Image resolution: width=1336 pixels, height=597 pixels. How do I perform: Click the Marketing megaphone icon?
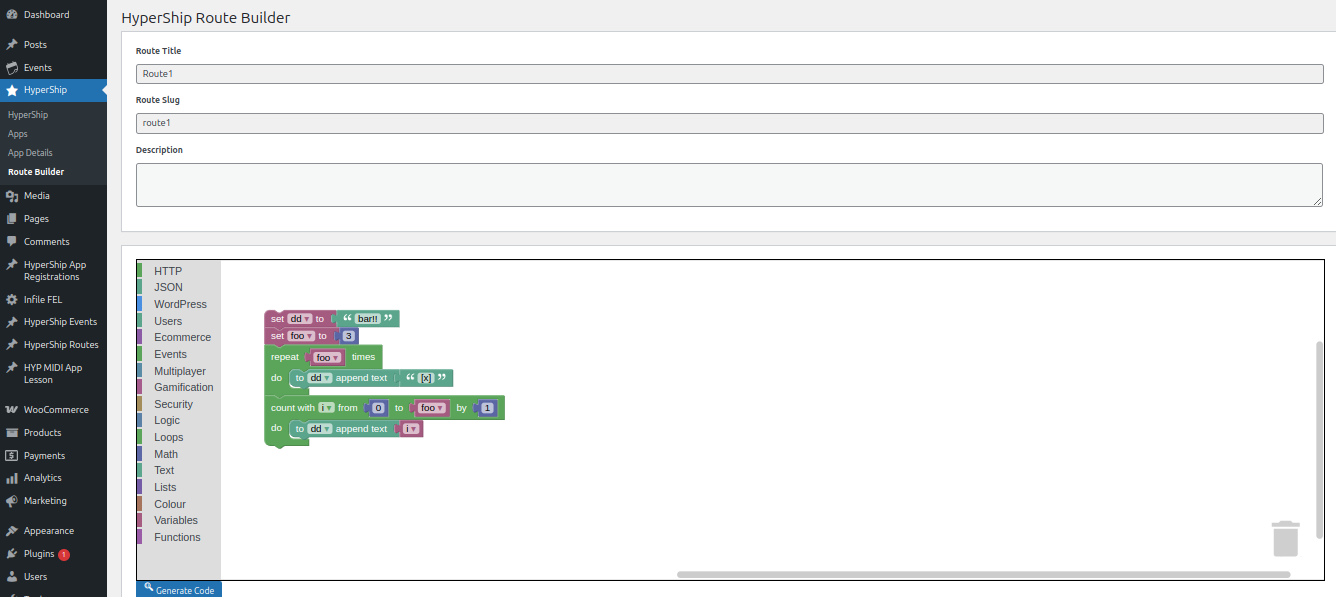12,501
